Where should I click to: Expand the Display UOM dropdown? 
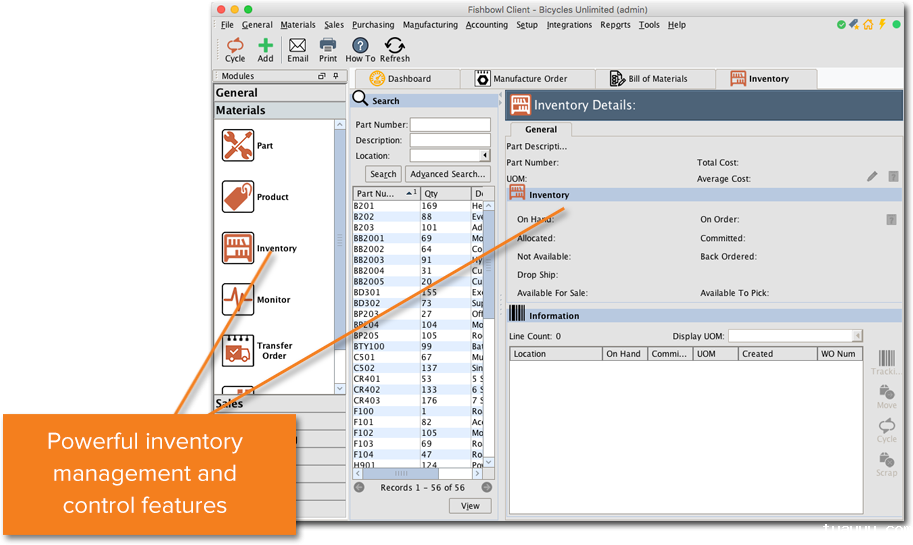coord(857,336)
